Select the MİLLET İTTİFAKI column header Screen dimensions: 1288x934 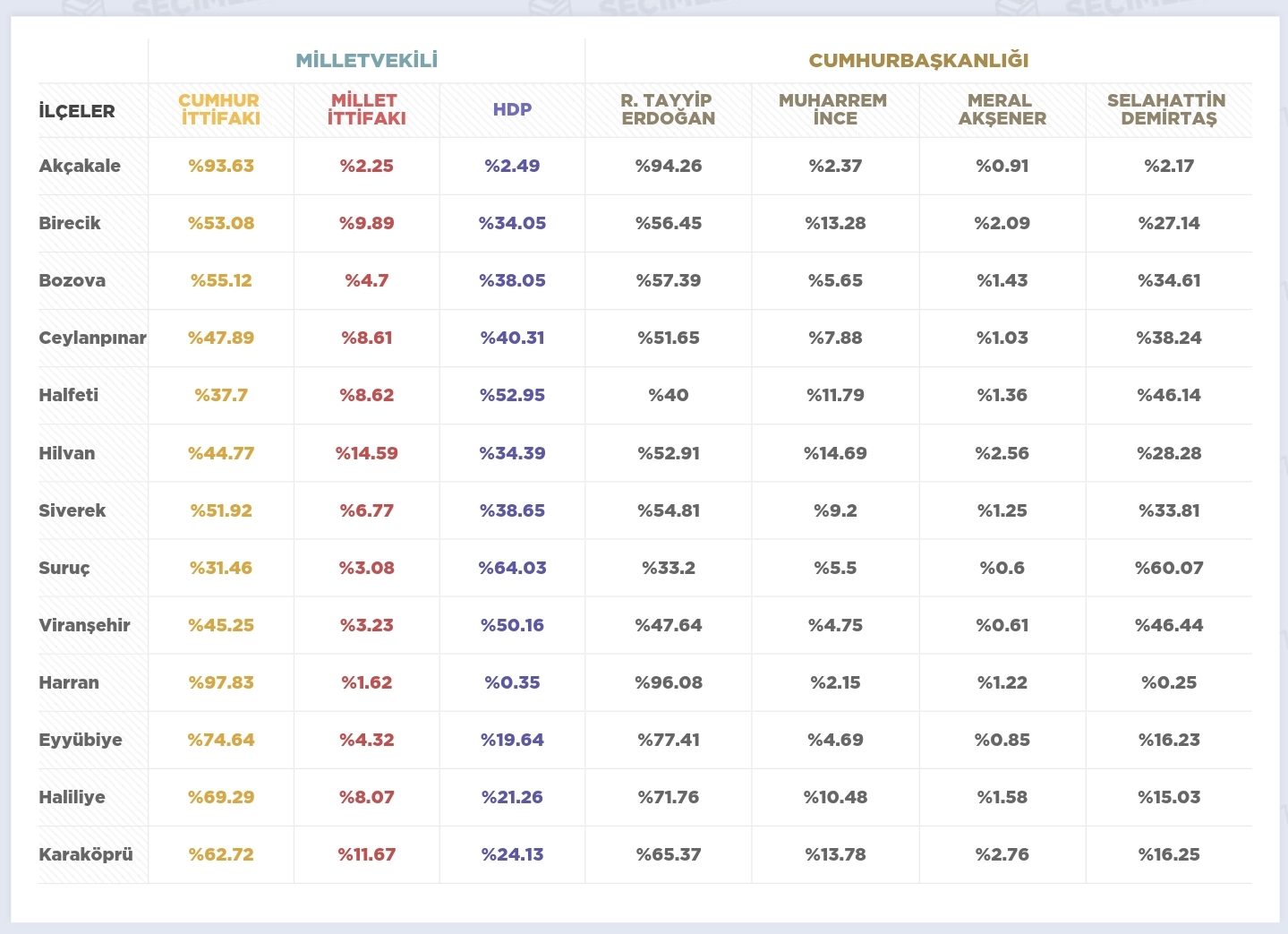pos(366,109)
